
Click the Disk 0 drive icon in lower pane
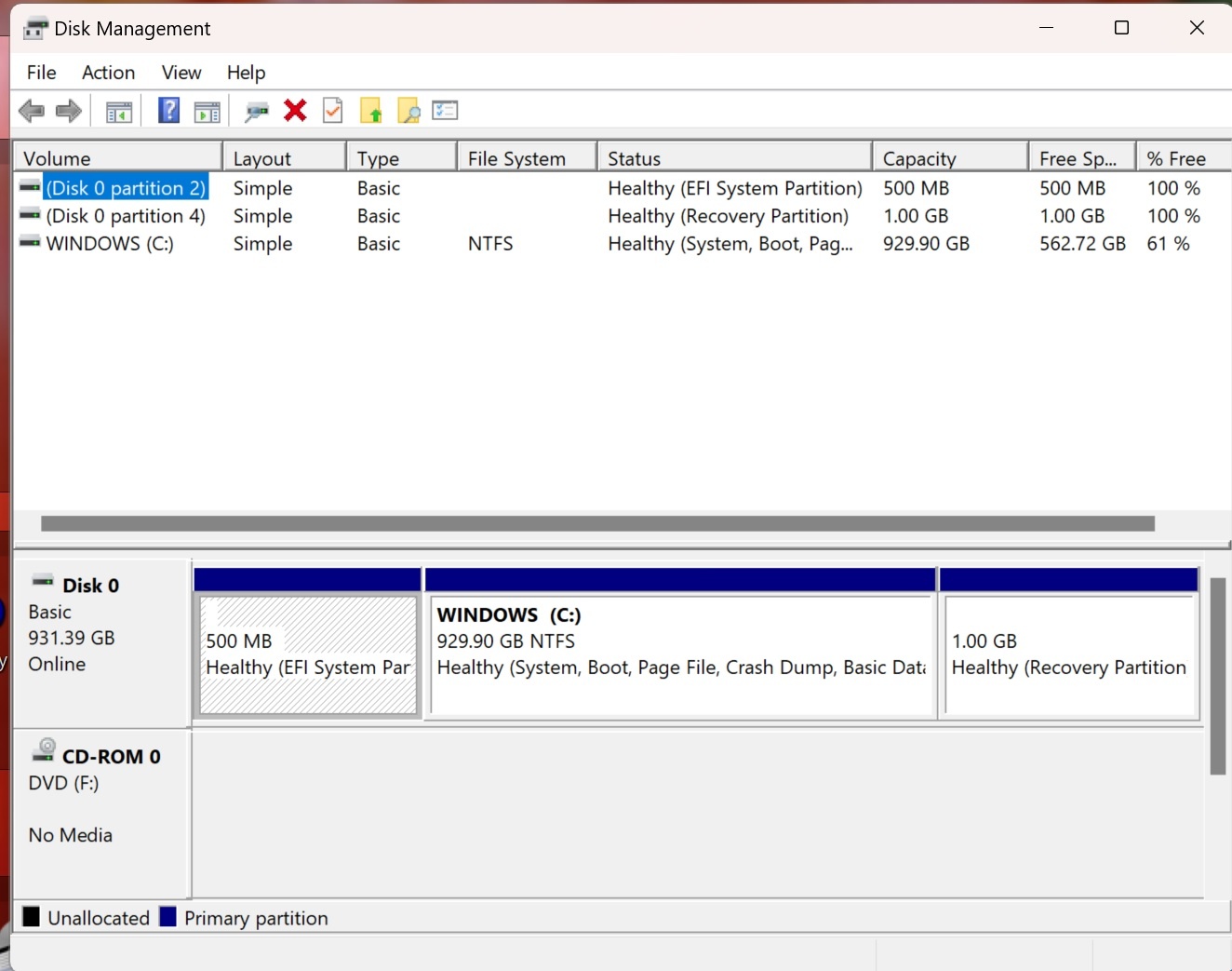[x=43, y=582]
